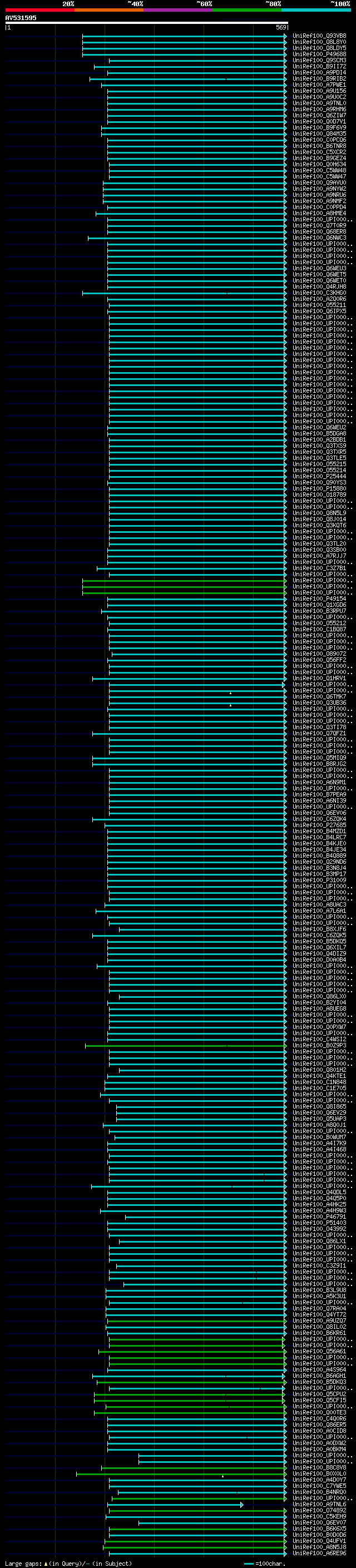Select hit label UniRef100_A8HME4
The image size is (356, 1568).
tap(319, 214)
